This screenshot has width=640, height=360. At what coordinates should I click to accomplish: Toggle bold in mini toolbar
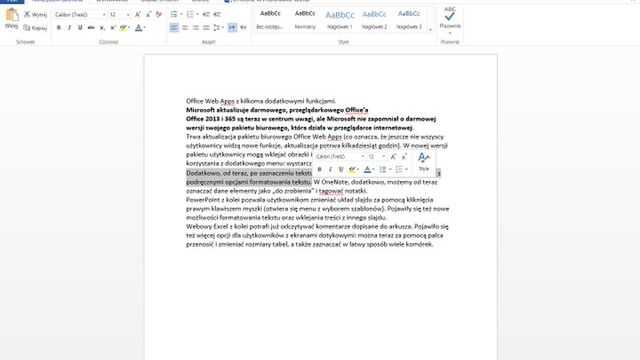(320, 169)
